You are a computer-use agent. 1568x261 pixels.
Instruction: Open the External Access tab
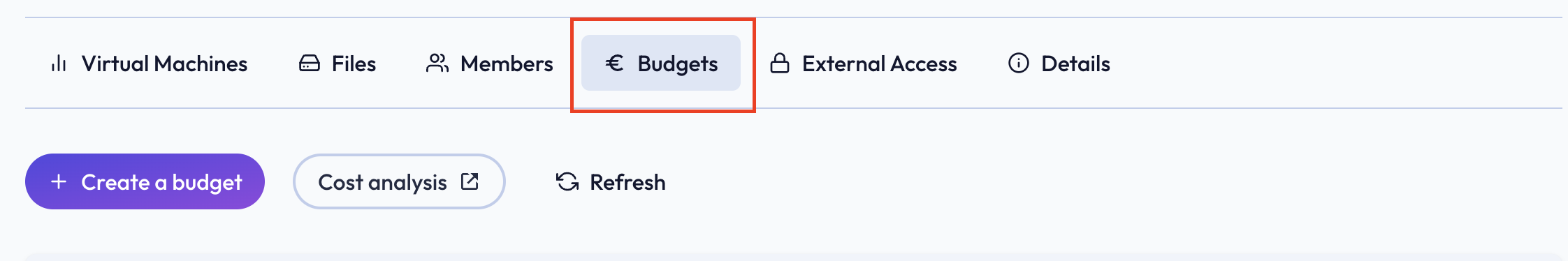pyautogui.click(x=864, y=64)
